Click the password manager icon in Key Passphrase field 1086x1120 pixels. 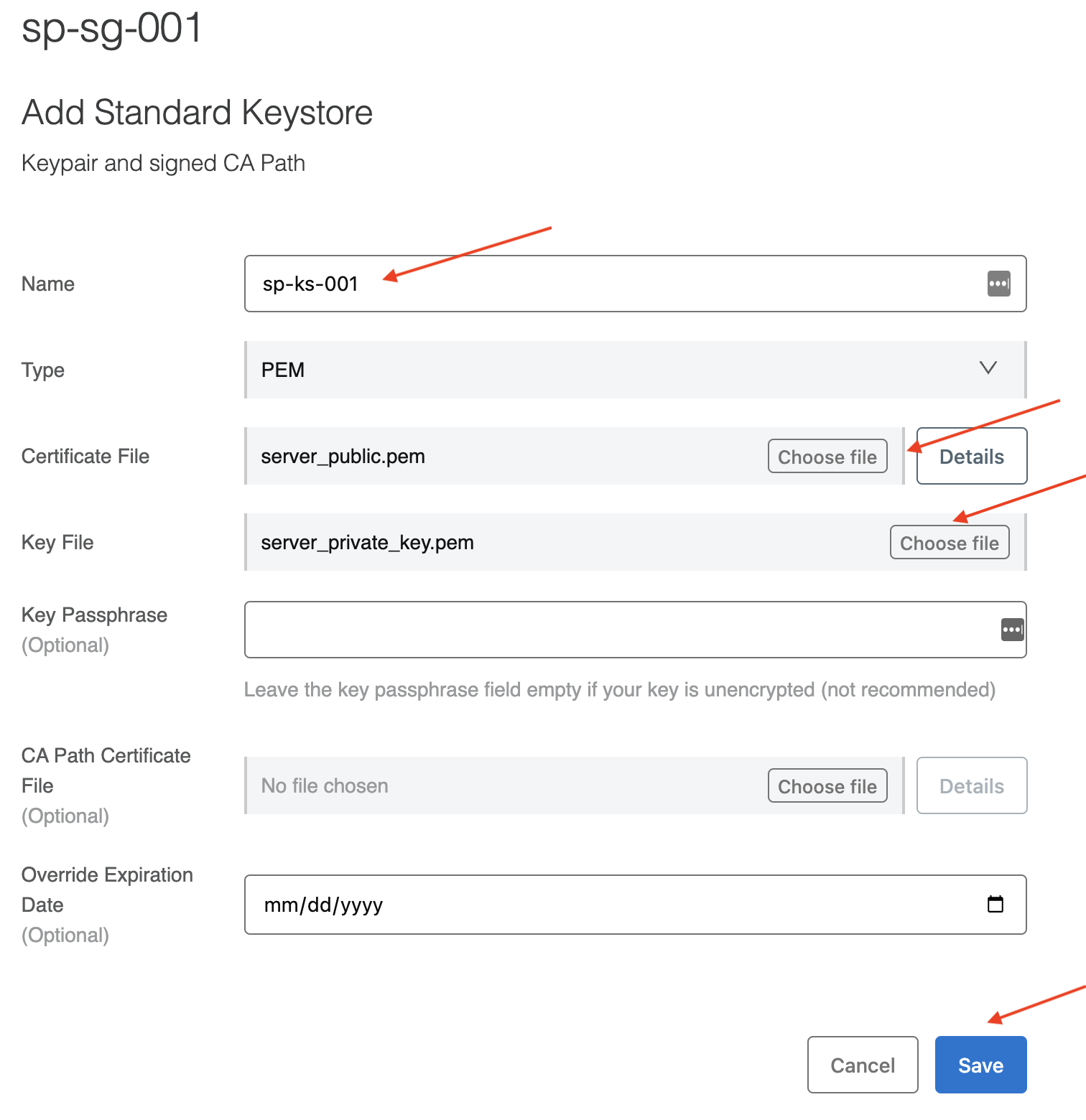(1013, 630)
